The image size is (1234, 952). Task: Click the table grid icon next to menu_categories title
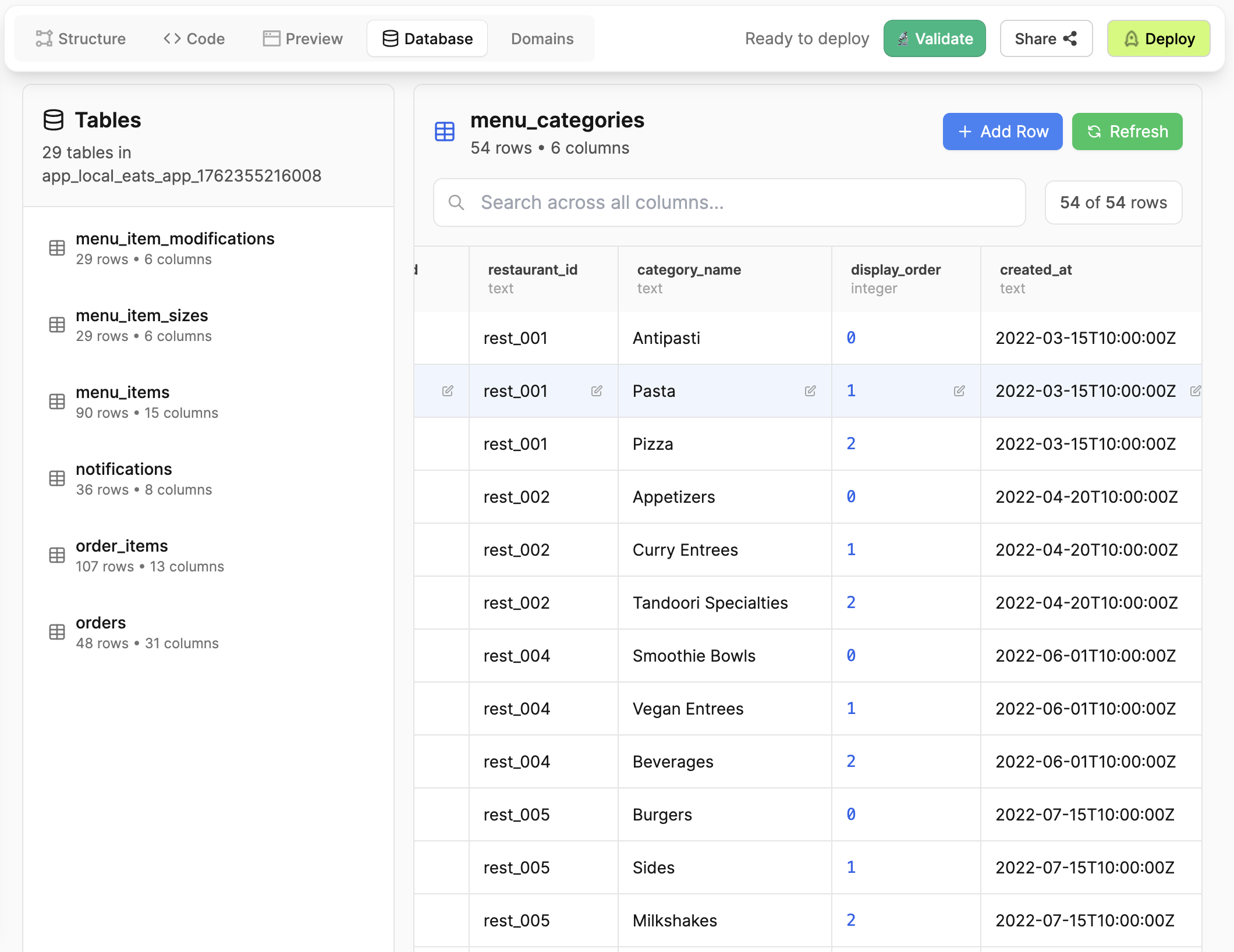(x=444, y=132)
